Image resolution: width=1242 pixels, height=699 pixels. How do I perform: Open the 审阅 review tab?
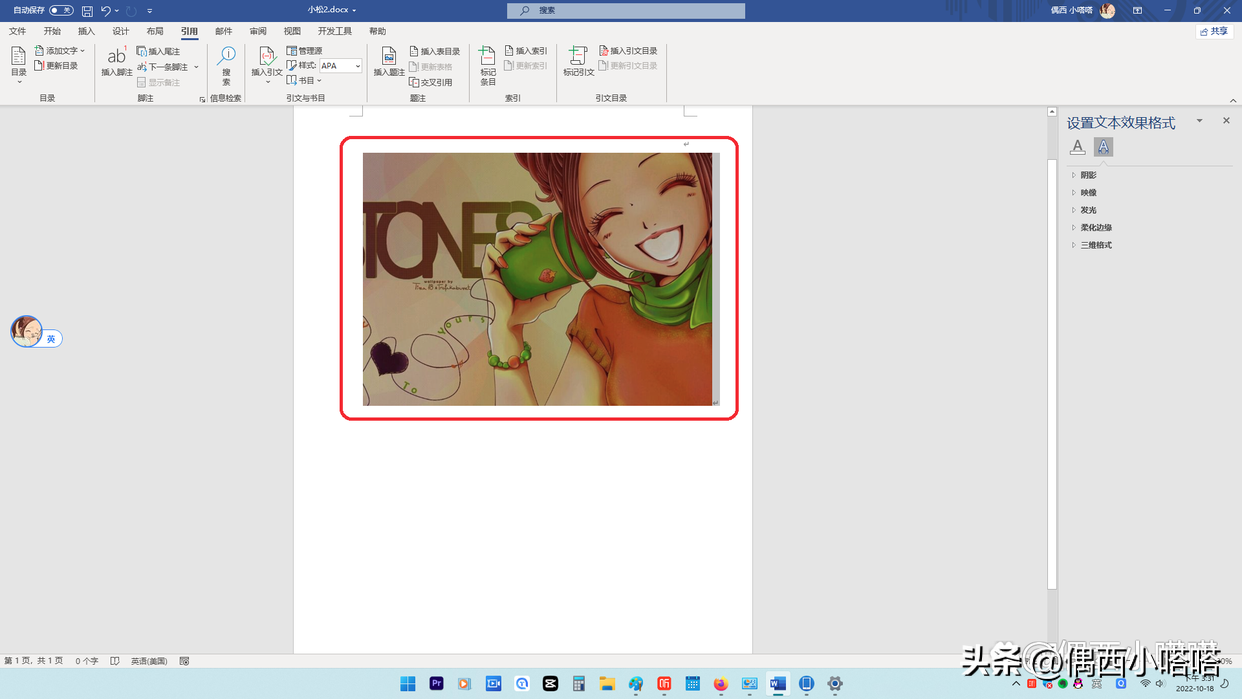[258, 31]
